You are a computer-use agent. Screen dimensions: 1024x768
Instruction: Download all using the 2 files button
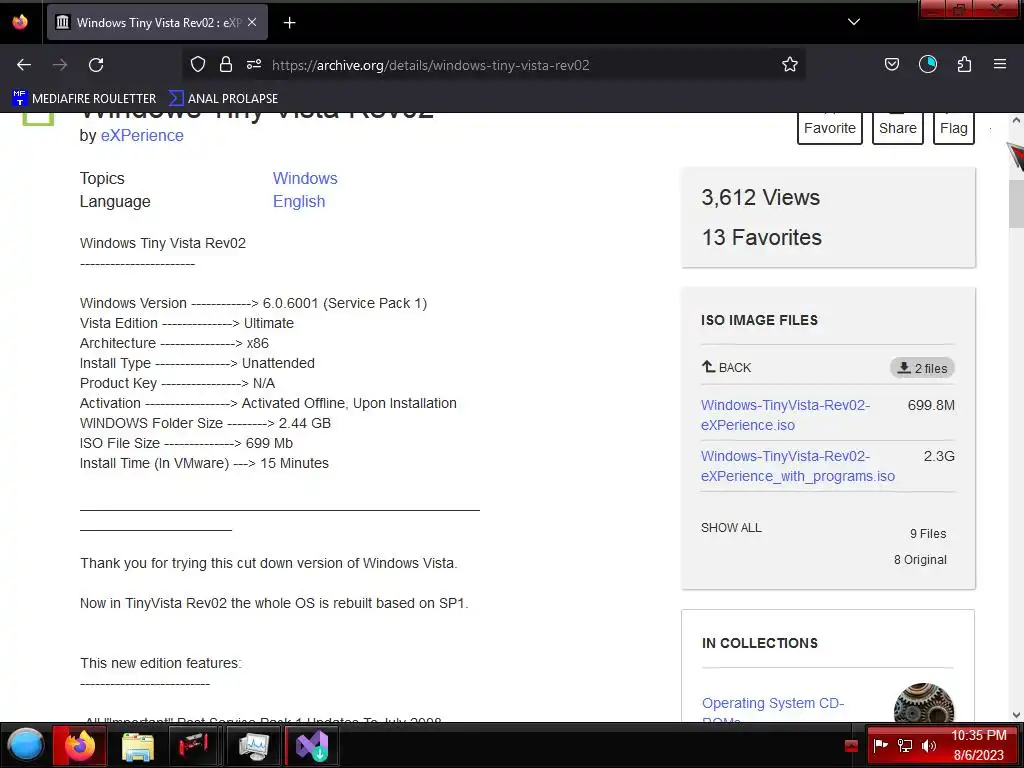pyautogui.click(x=922, y=368)
